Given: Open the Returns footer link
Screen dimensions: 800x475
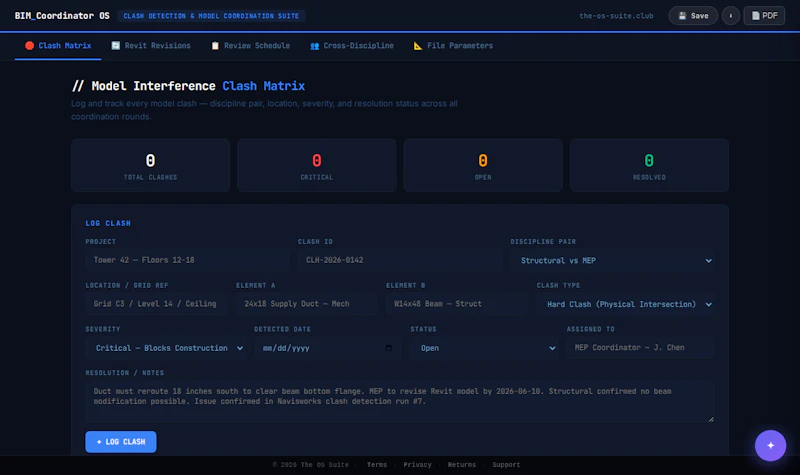Looking at the screenshot, I should 462,465.
